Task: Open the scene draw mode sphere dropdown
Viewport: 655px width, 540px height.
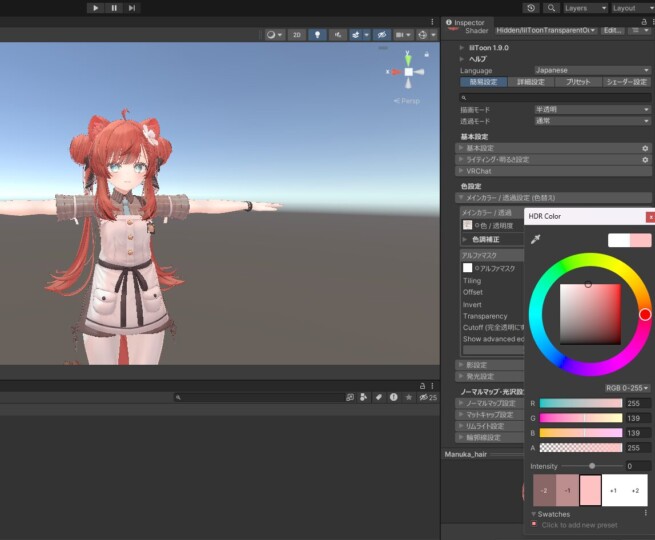Action: pyautogui.click(x=274, y=35)
